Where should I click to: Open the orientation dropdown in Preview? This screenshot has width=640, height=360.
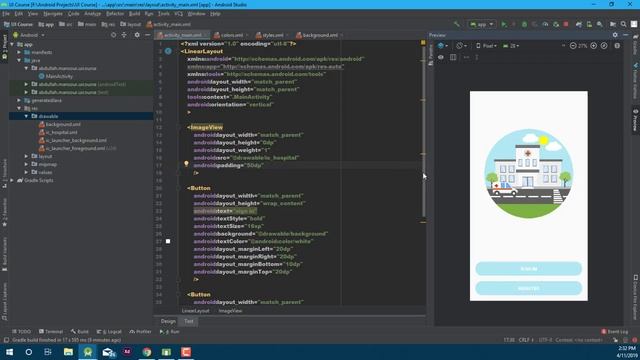click(462, 46)
